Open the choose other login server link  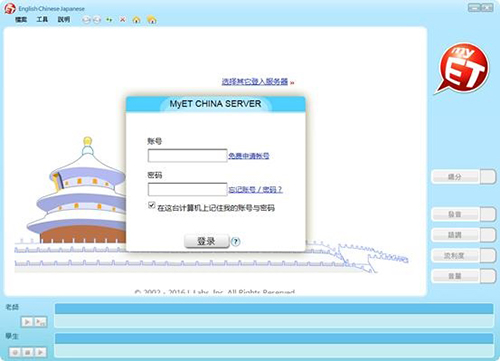[255, 82]
